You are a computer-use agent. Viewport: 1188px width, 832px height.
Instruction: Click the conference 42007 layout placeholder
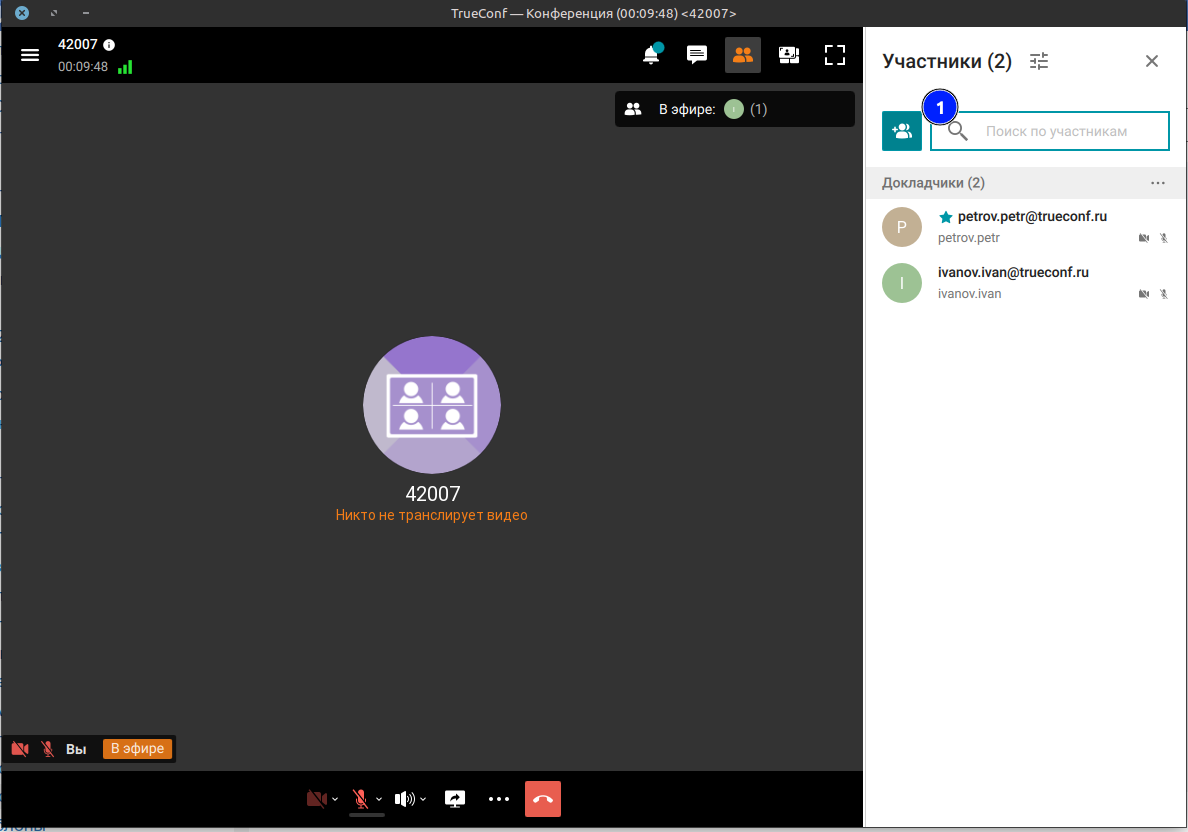click(432, 405)
